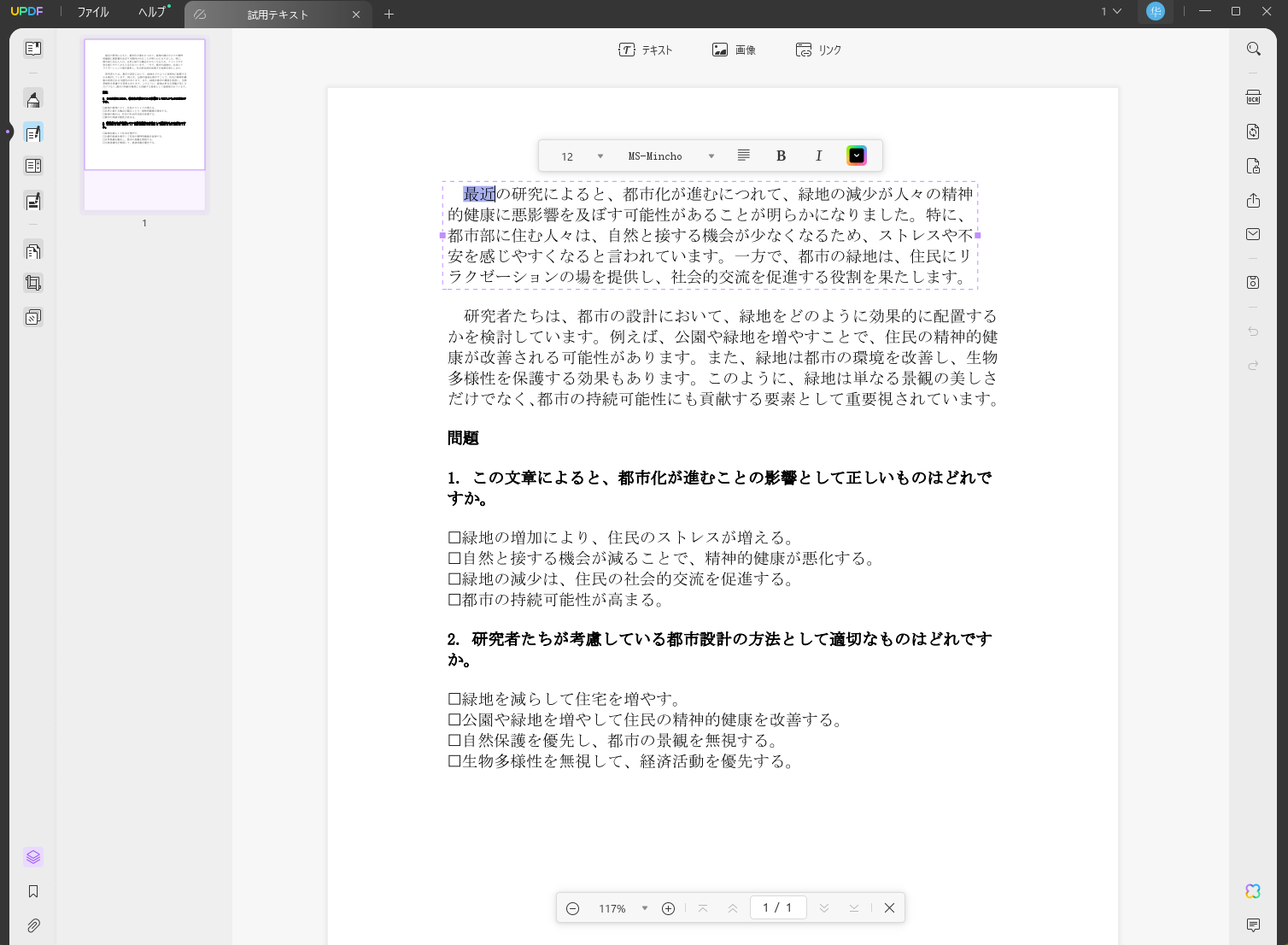Click the paragraph starting 研究者たちは、都市の設計

(723, 357)
